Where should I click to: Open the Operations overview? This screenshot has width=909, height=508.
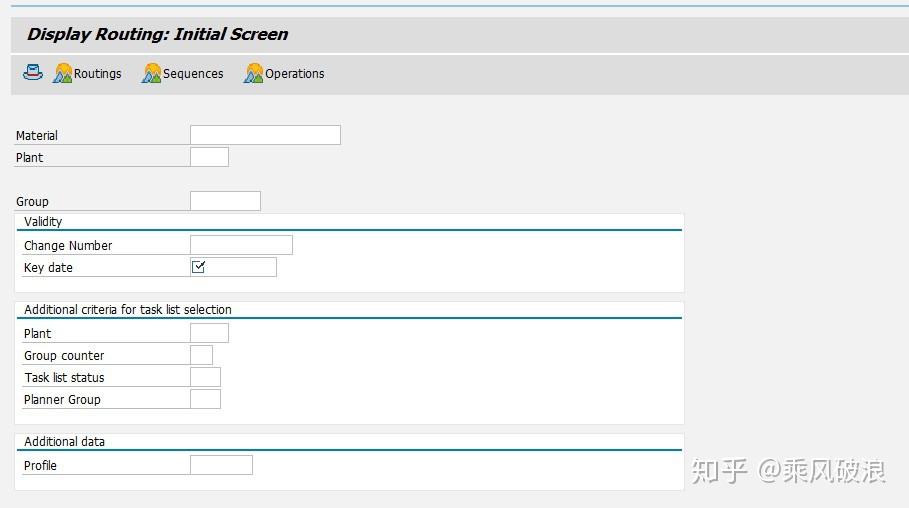(294, 74)
